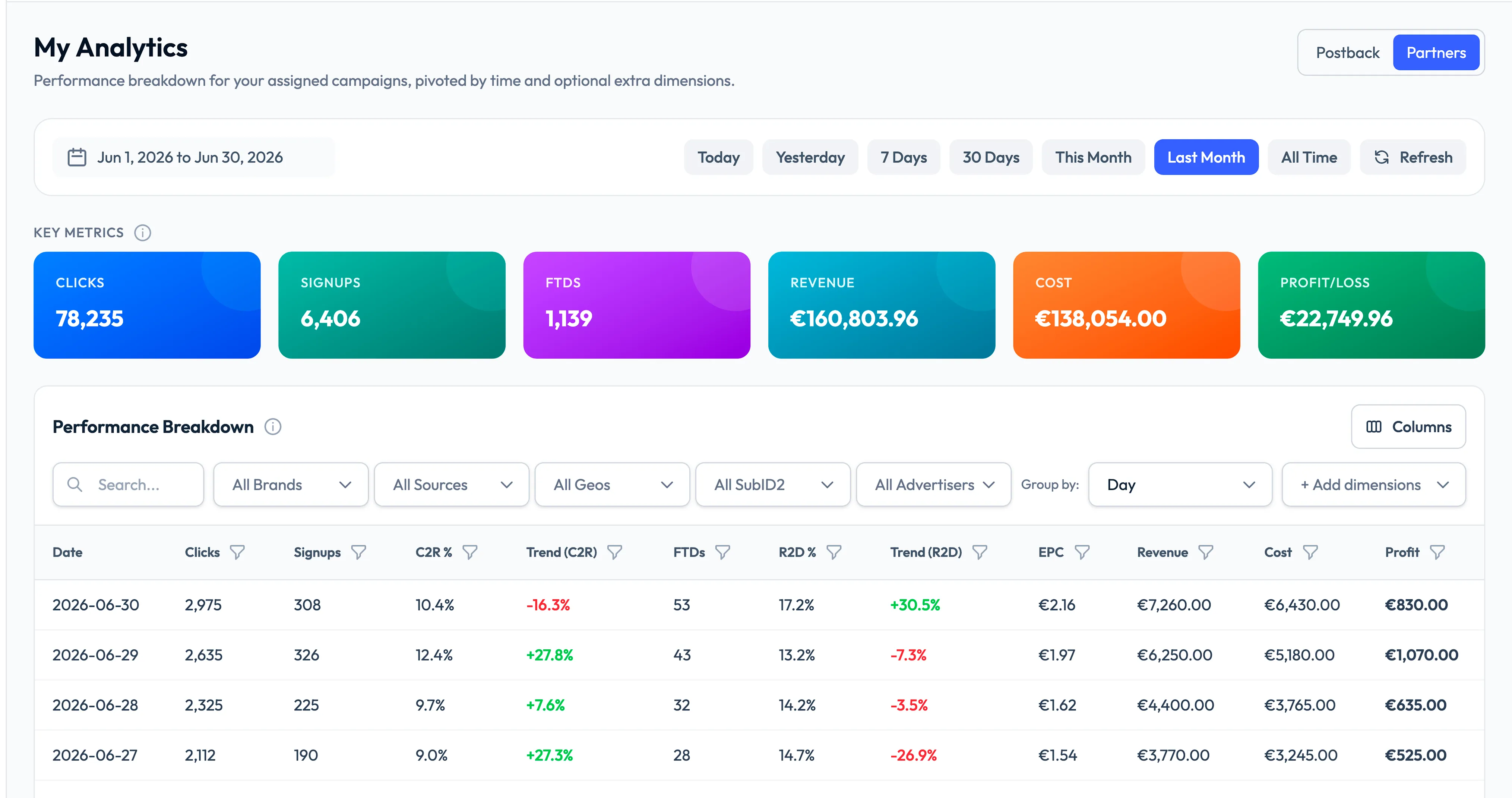
Task: Open the Trend (C2R) filter funnel
Action: (x=614, y=552)
